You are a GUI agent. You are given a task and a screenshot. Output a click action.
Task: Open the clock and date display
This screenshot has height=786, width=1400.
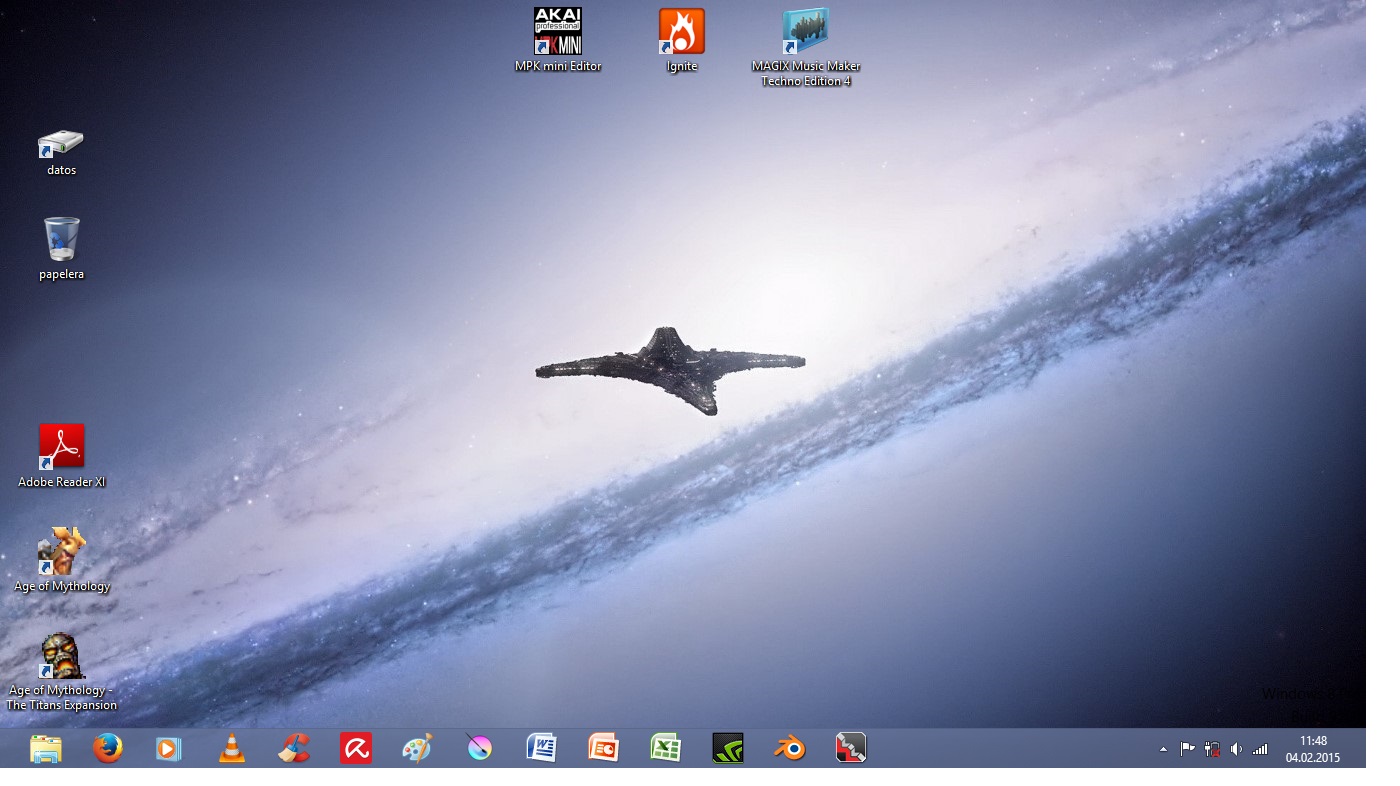(x=1313, y=749)
